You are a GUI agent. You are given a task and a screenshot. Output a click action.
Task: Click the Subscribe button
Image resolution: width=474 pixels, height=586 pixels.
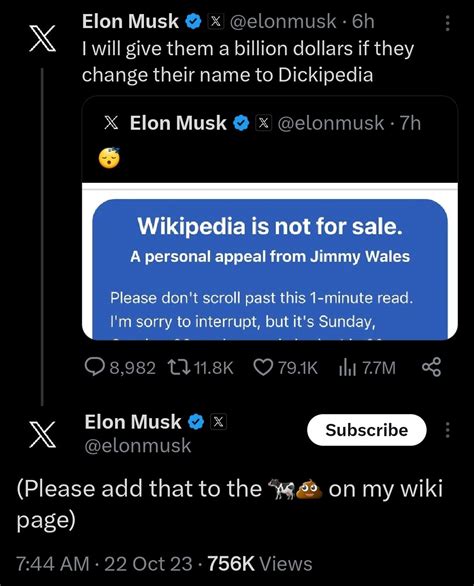coord(367,430)
